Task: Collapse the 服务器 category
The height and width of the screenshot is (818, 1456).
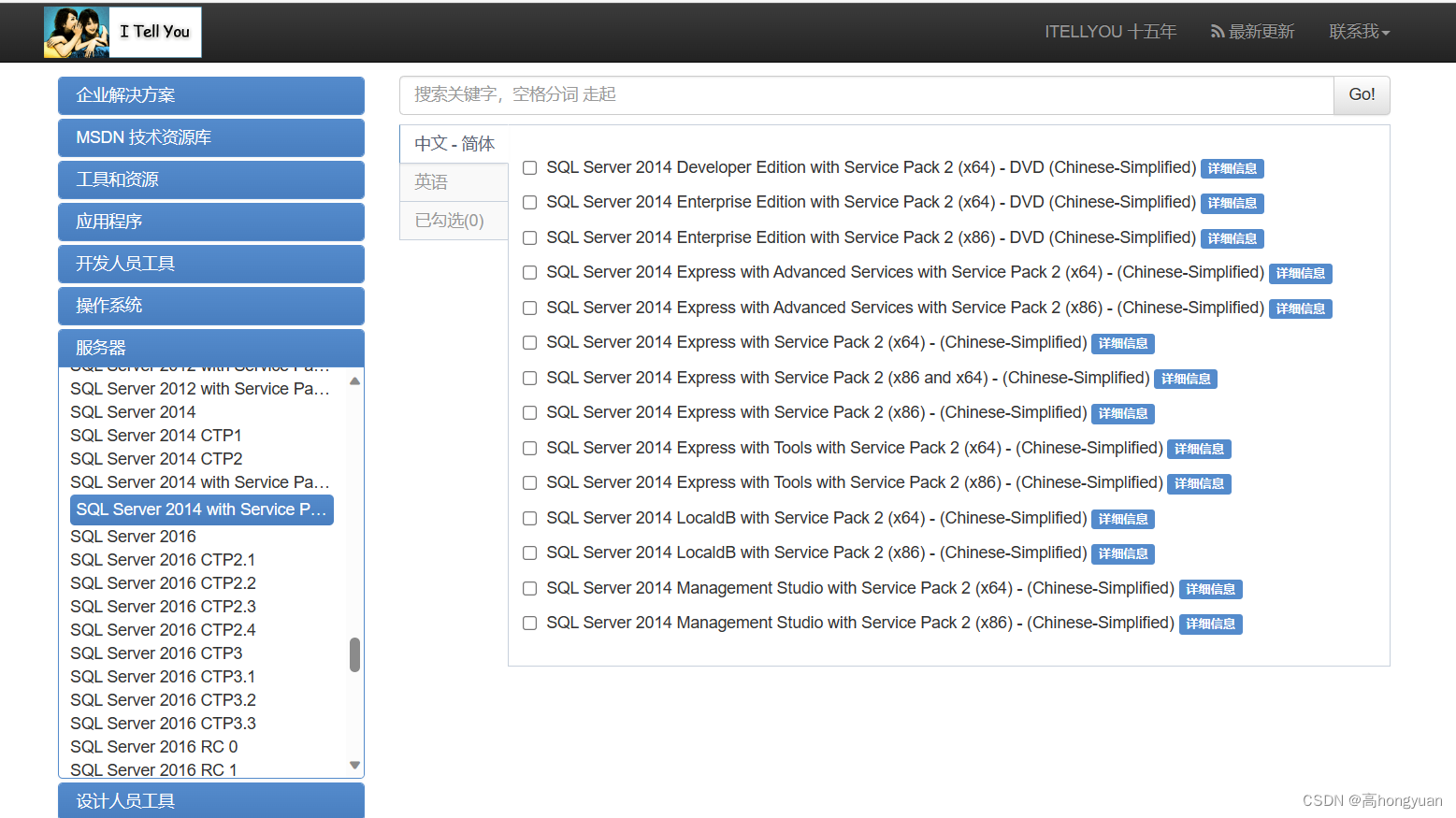Action: pos(210,347)
